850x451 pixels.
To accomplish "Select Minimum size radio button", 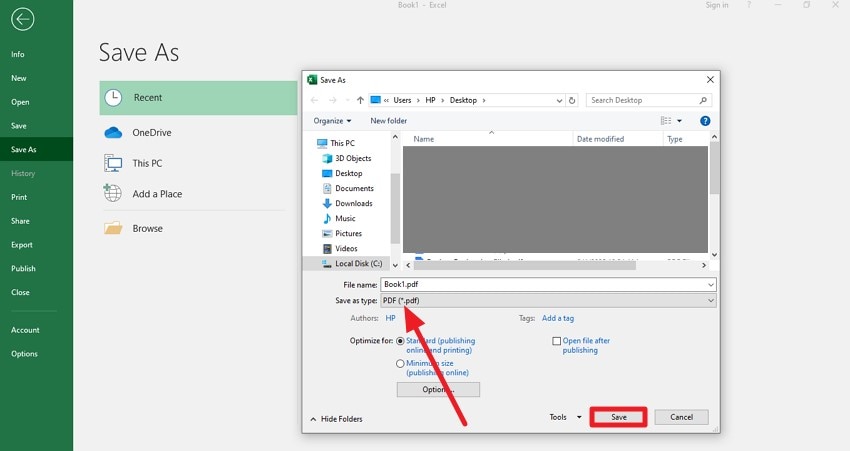I will click(x=400, y=364).
